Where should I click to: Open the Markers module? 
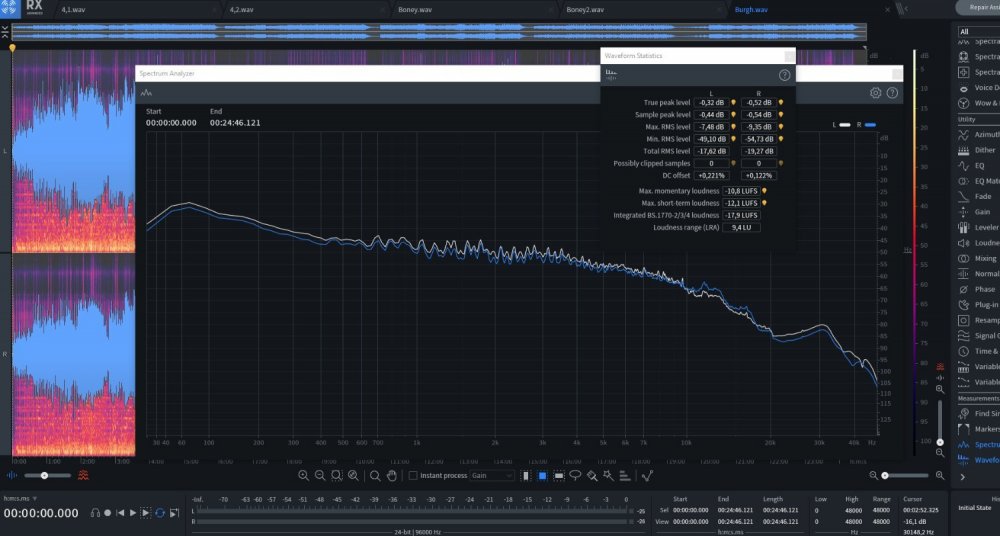point(978,429)
